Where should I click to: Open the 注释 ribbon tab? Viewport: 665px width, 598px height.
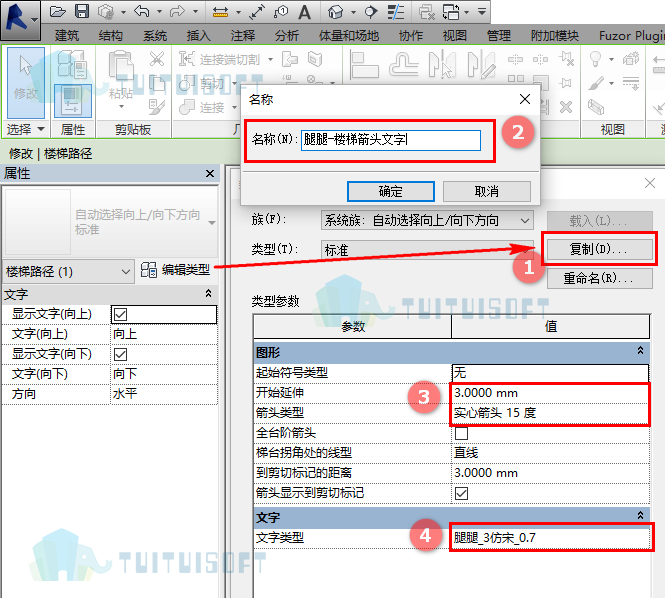point(243,36)
